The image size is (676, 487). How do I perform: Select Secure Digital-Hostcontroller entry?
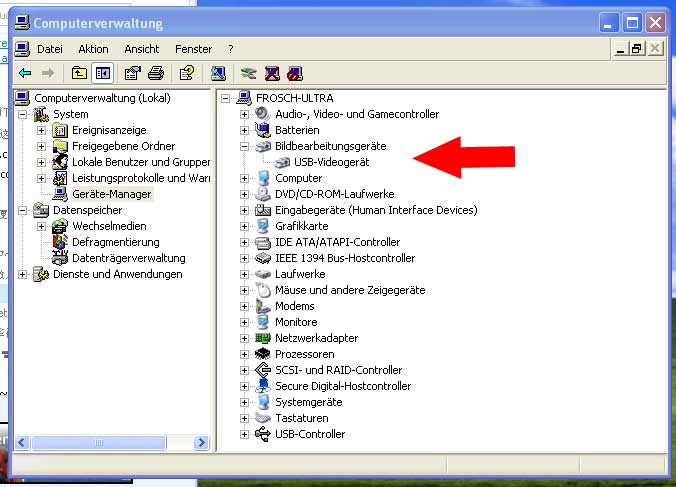pyautogui.click(x=343, y=386)
